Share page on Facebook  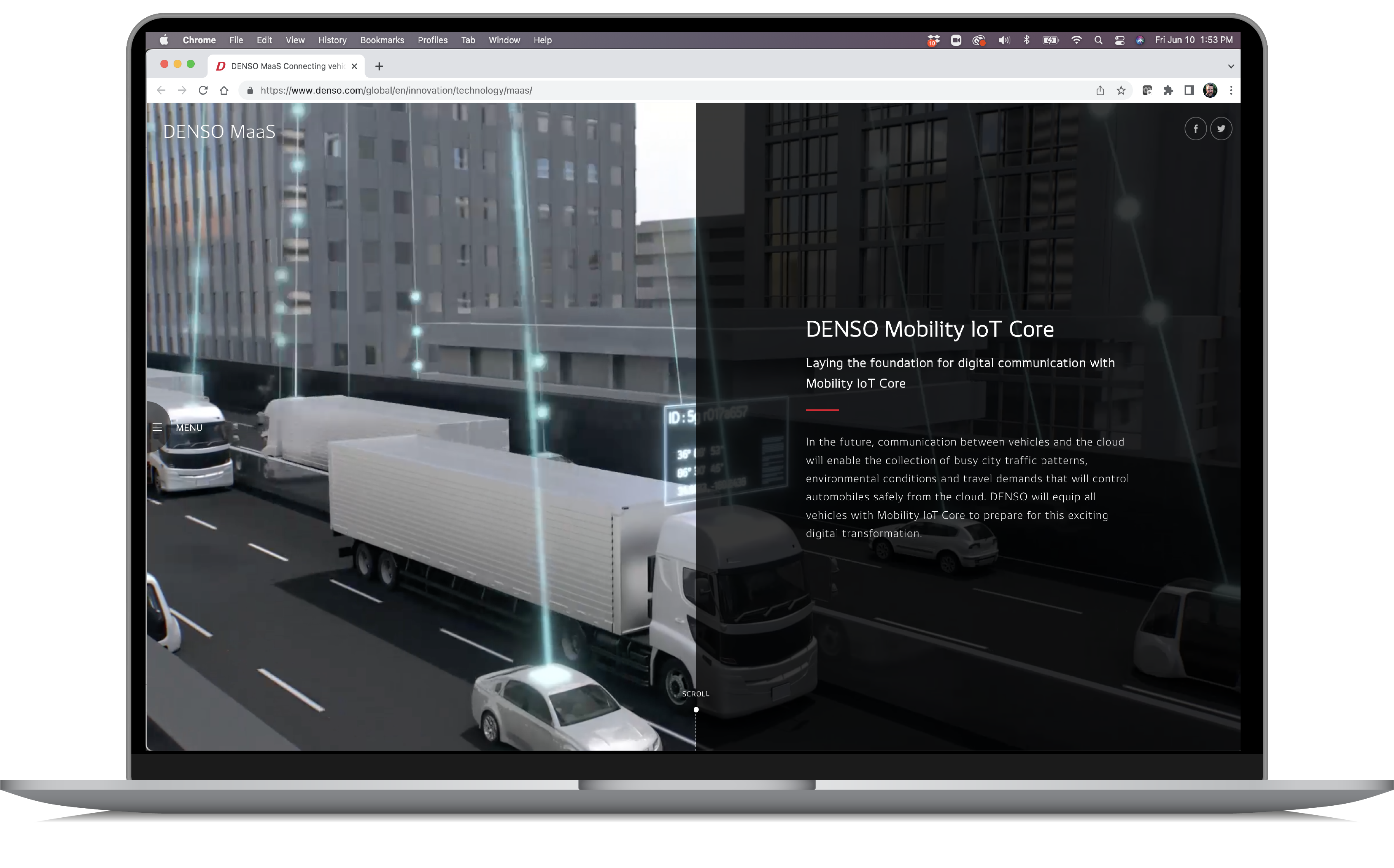(x=1196, y=129)
